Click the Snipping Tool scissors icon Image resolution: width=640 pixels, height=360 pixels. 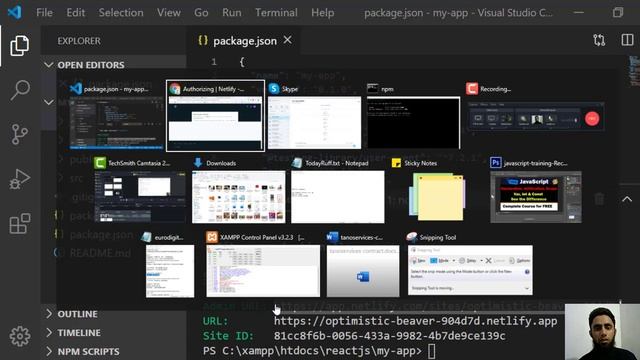click(412, 237)
